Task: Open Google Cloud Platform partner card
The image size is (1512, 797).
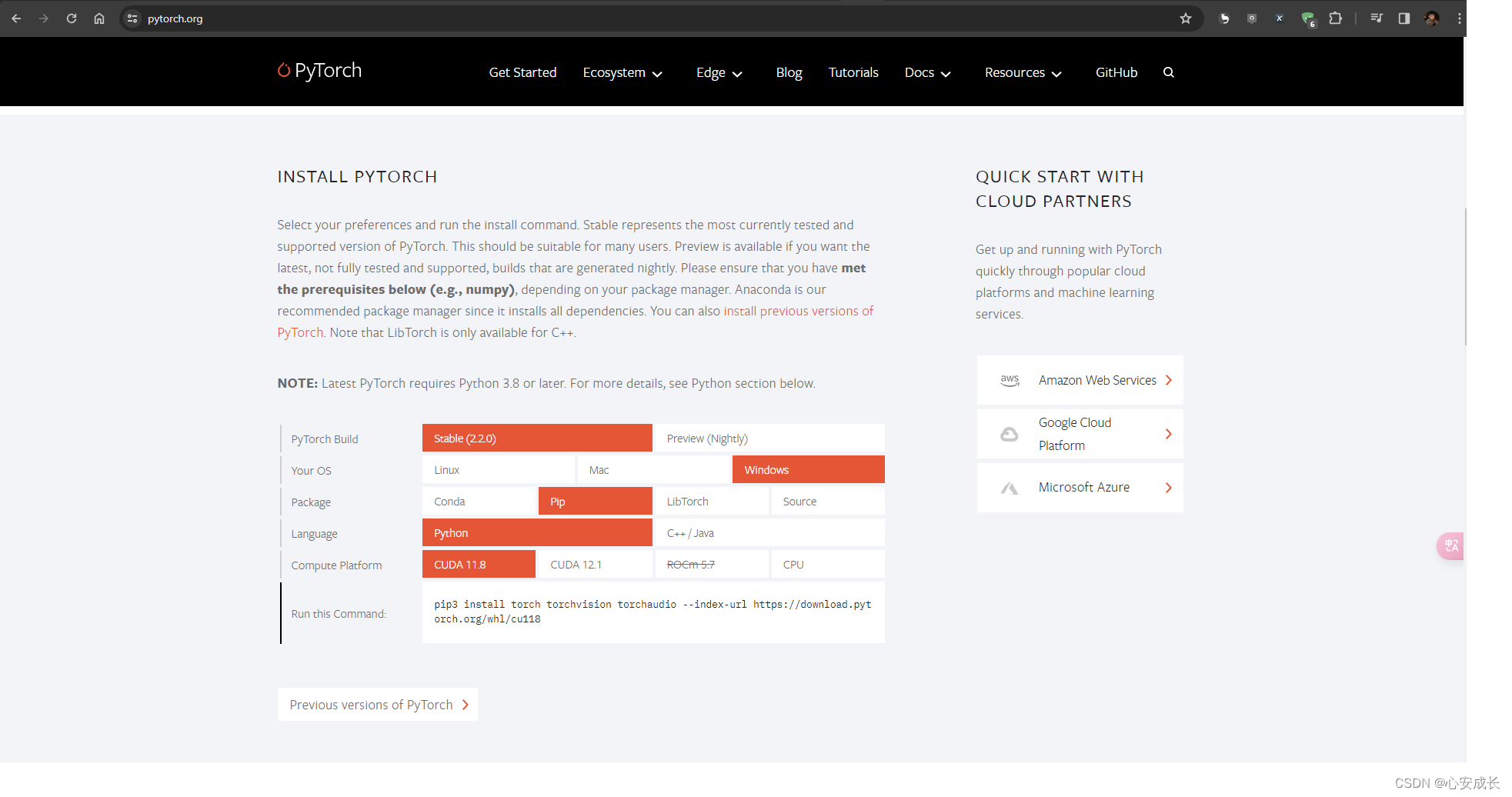Action: pos(1080,434)
